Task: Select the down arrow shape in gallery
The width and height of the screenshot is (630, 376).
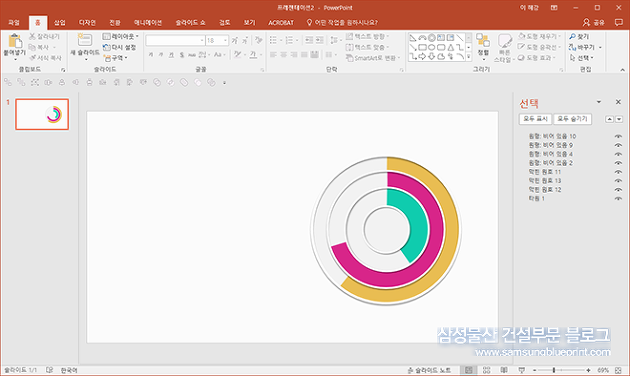Action: click(432, 57)
